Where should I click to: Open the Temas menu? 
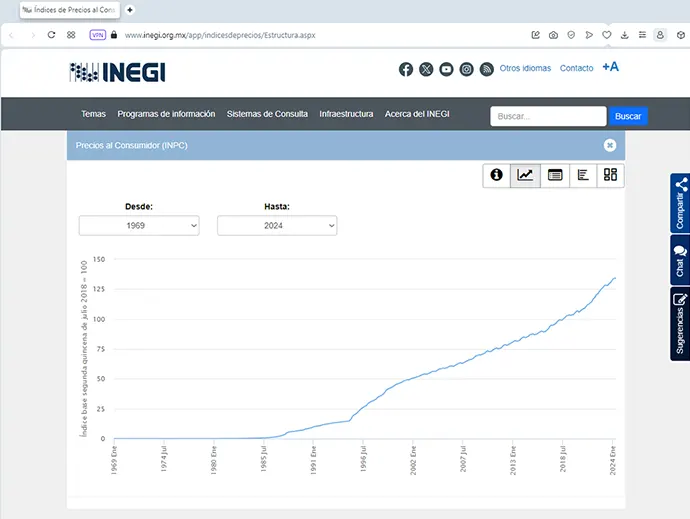pos(93,114)
